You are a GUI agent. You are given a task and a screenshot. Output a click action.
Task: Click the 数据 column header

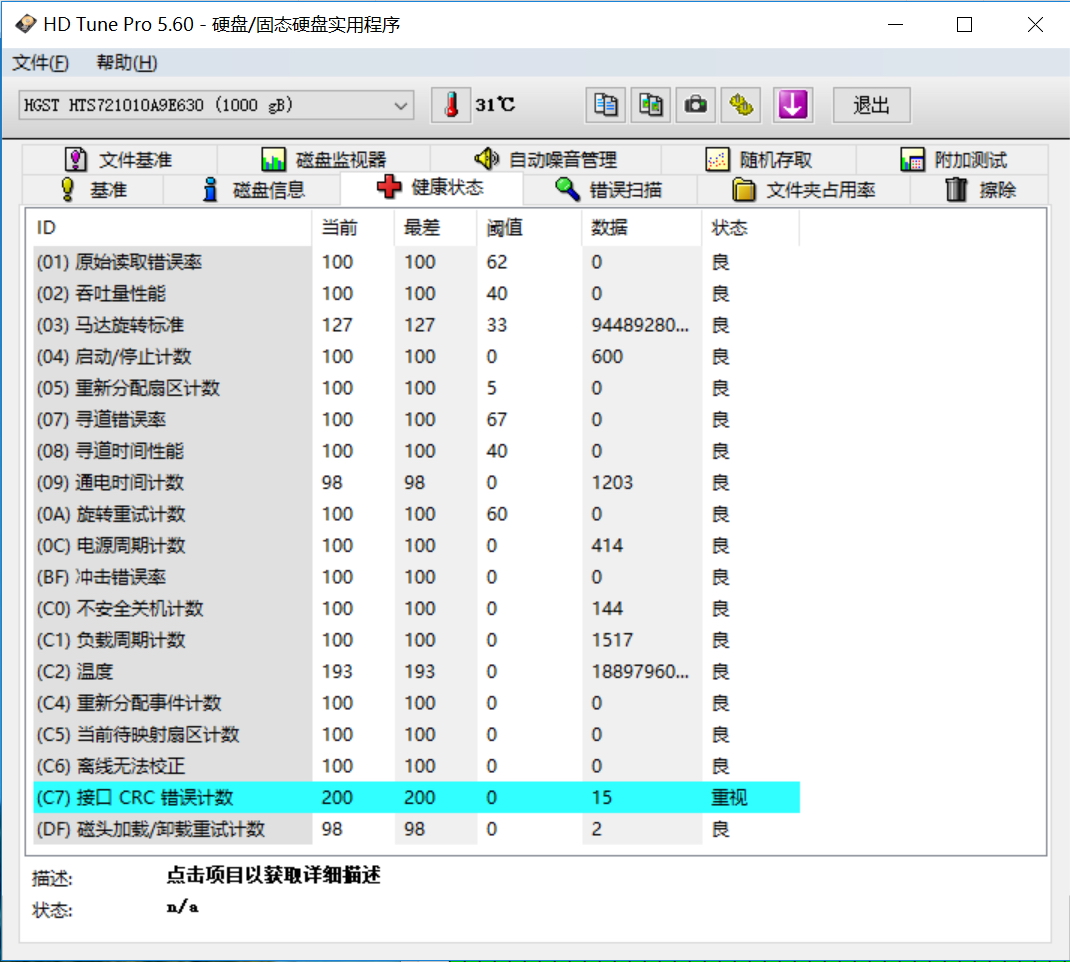point(609,228)
